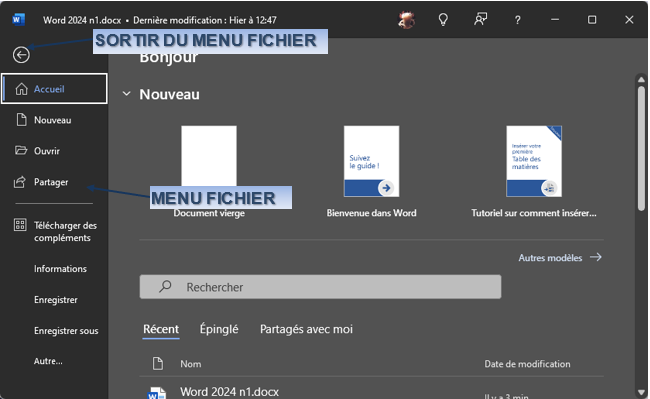Click the lightbulb ideas icon
The image size is (650, 399).
[x=443, y=19]
